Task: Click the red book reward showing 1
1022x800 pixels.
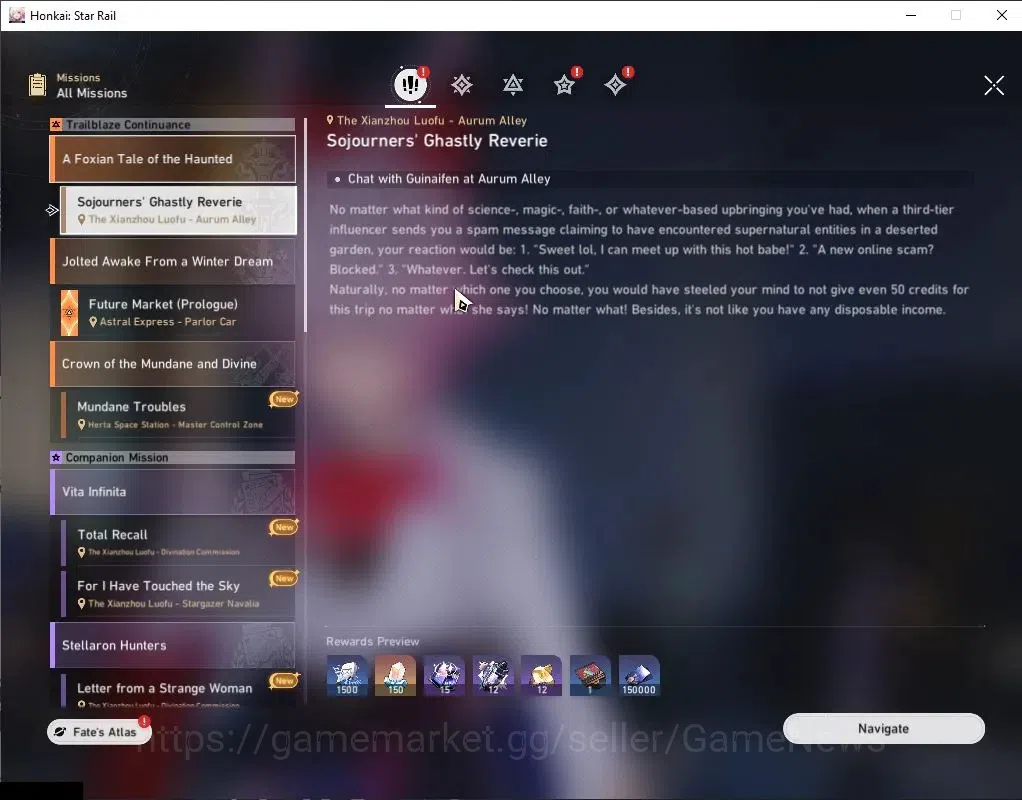Action: coord(591,676)
